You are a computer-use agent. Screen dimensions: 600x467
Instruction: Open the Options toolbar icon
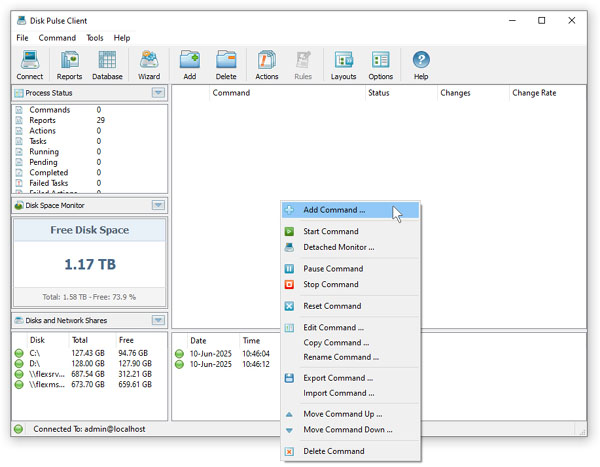[x=380, y=65]
